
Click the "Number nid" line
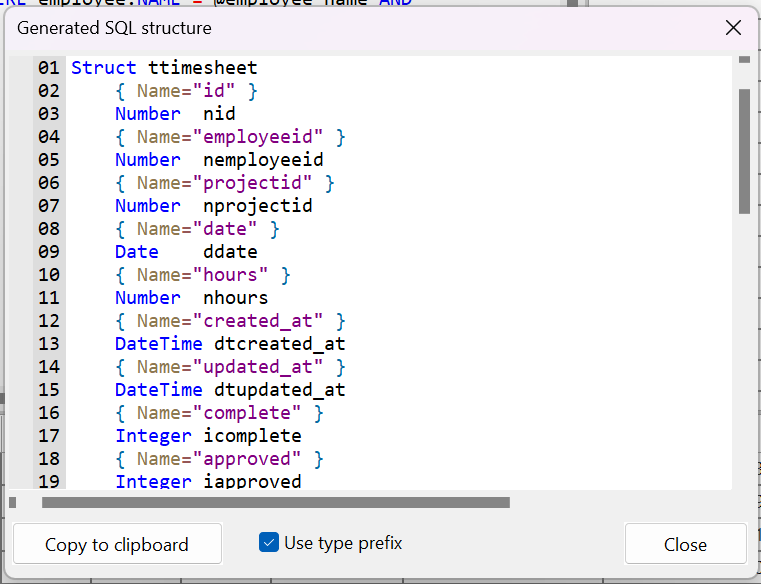coord(175,114)
